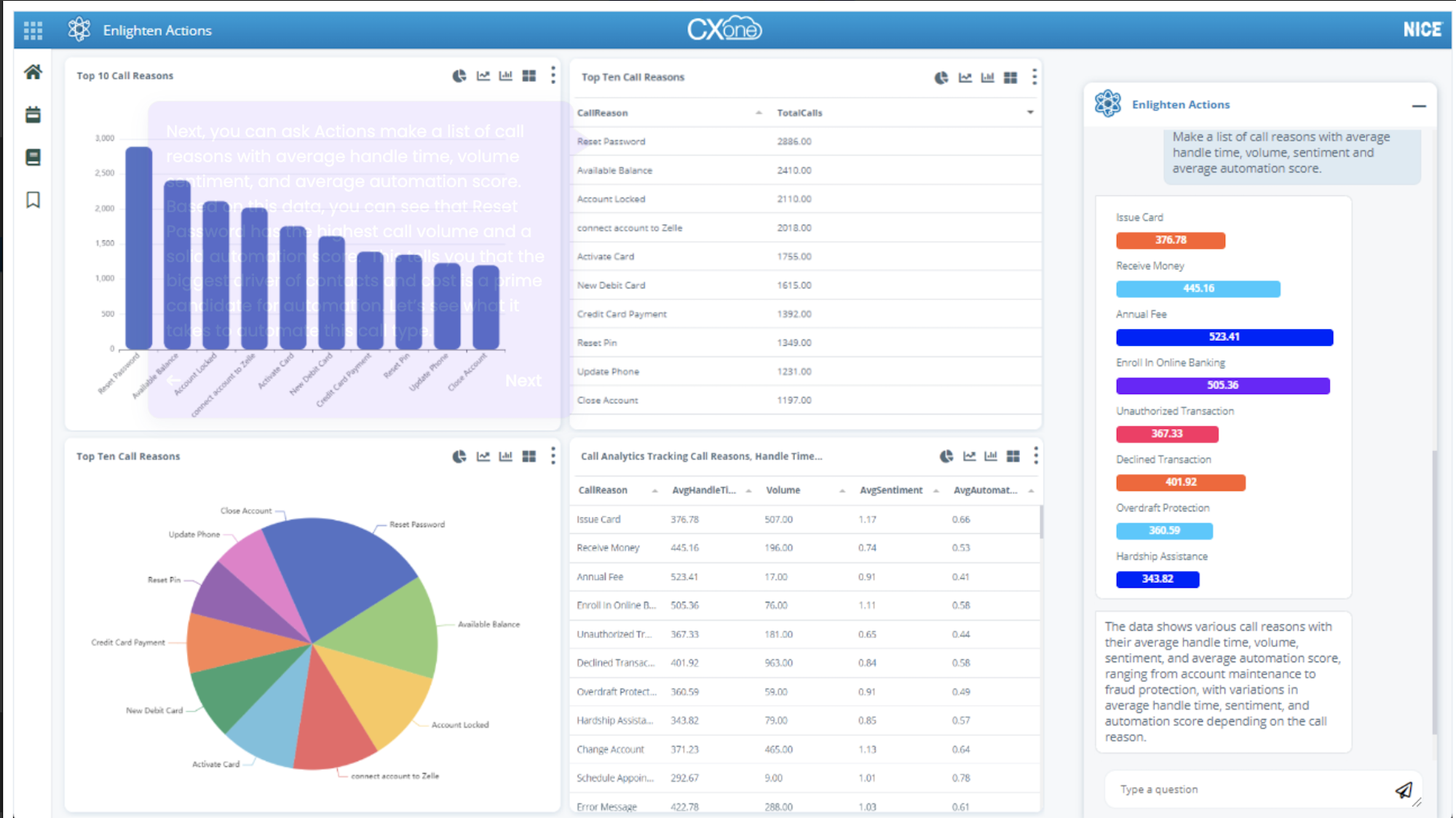Screen dimensions: 1456x818
Task: Open the app launcher grid icon
Action: pos(33,30)
